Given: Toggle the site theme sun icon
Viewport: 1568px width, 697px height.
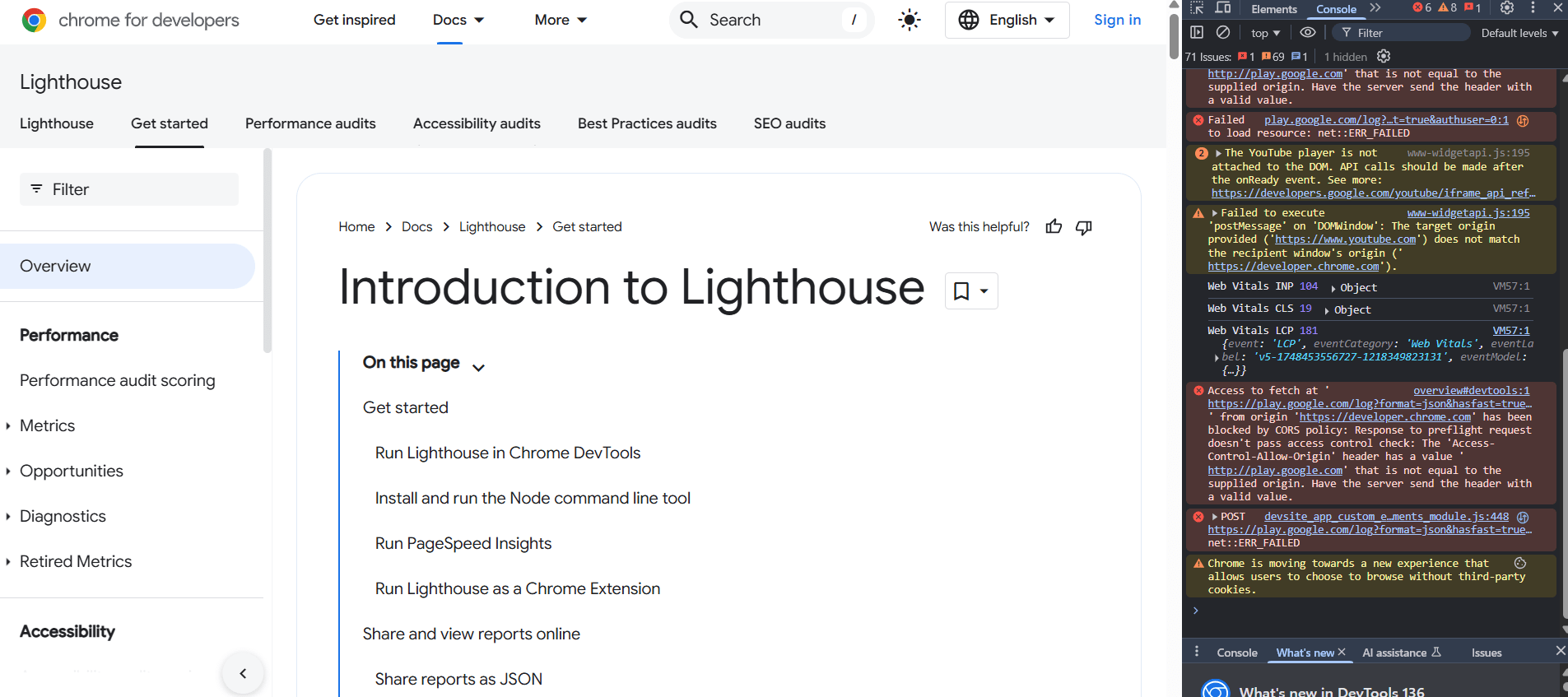Looking at the screenshot, I should [910, 20].
